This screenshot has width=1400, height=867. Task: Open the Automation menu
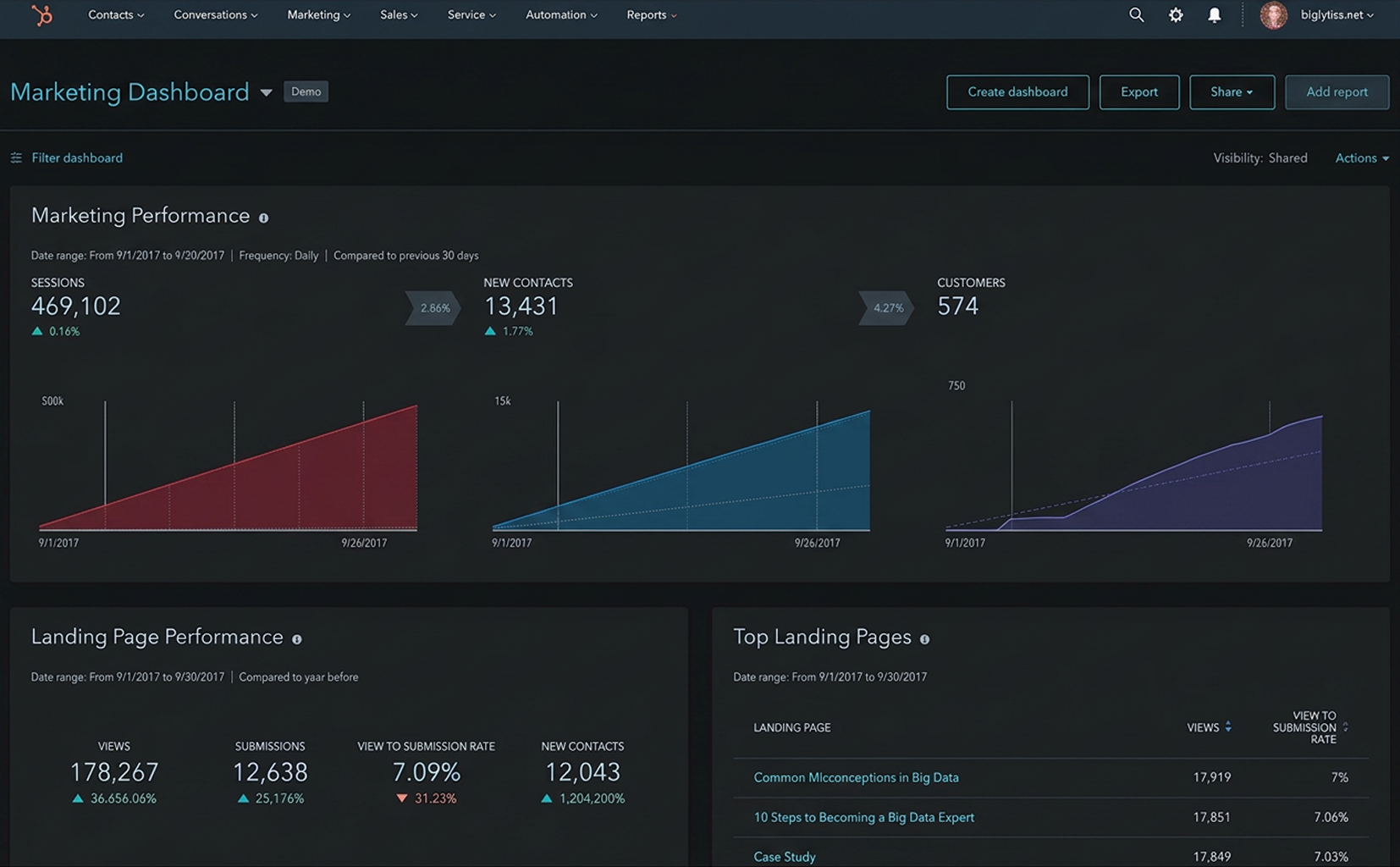pos(561,15)
